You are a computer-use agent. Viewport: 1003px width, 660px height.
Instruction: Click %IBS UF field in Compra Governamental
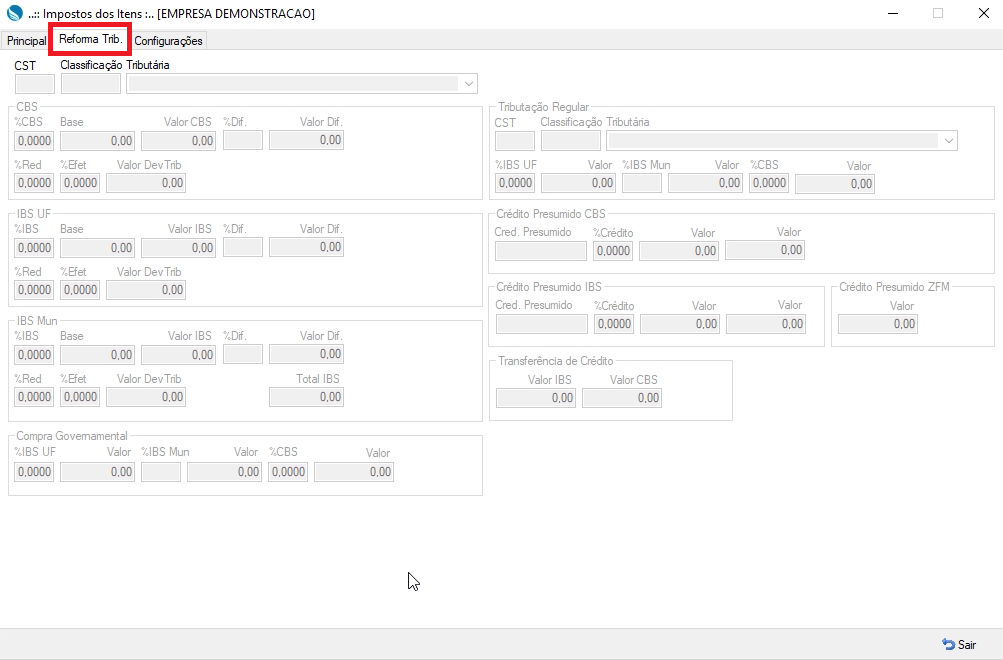[35, 472]
